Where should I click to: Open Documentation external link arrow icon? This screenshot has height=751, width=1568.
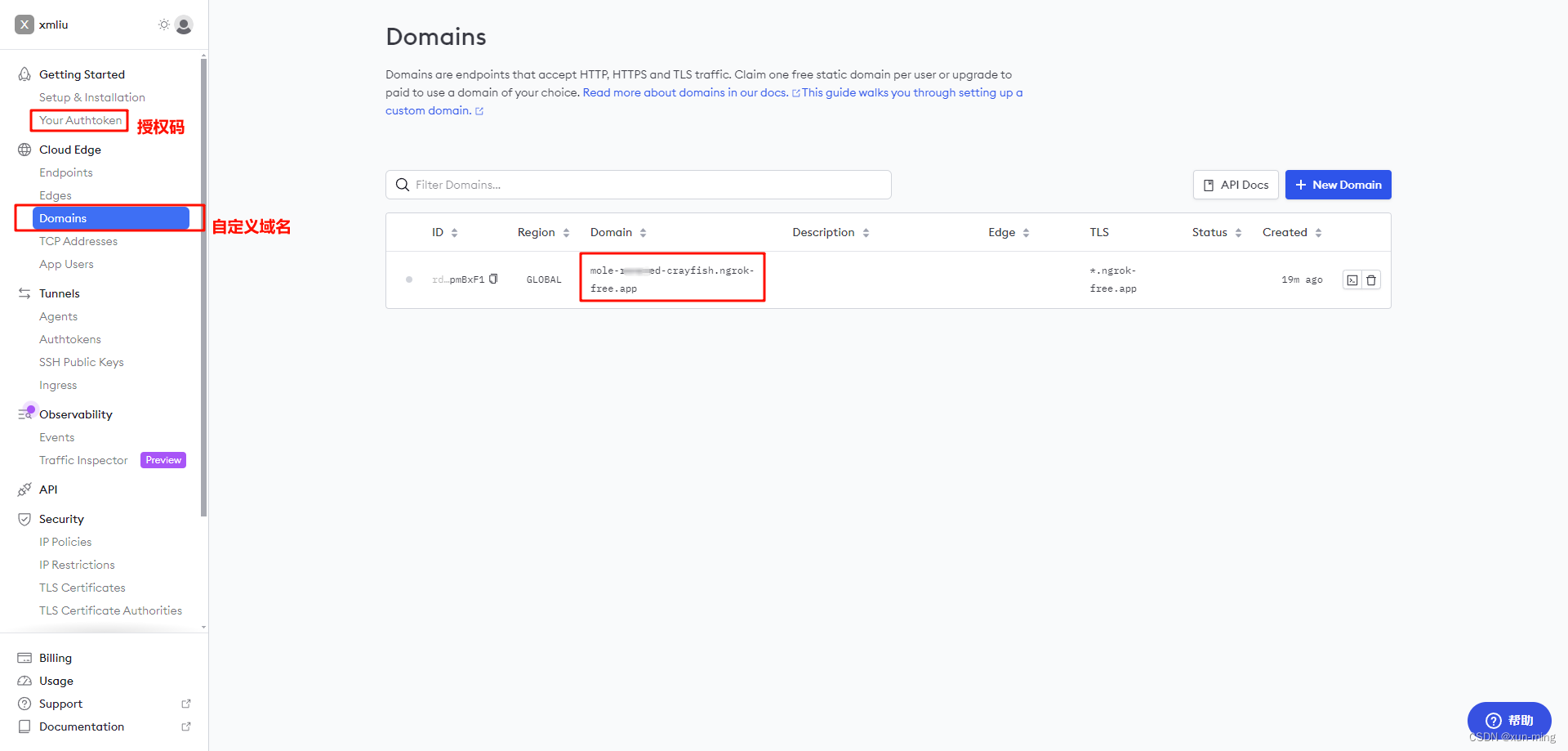pyautogui.click(x=186, y=726)
